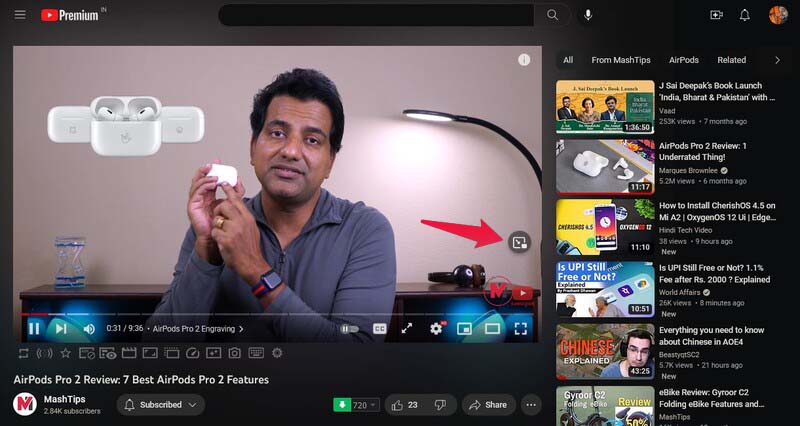Show more filter chips with the arrow
This screenshot has height=426, width=800.
pos(777,60)
